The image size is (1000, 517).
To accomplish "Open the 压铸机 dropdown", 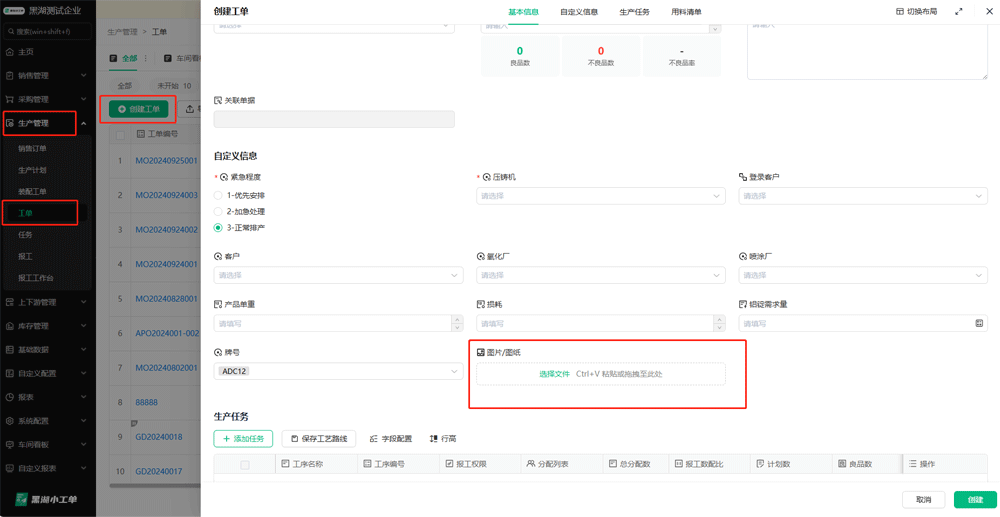I will coord(601,196).
